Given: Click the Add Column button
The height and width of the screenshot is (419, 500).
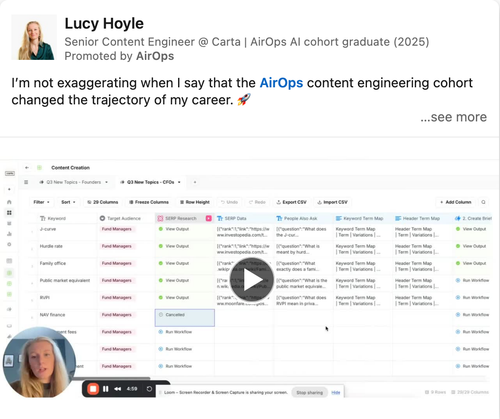Looking at the screenshot, I should 455,202.
